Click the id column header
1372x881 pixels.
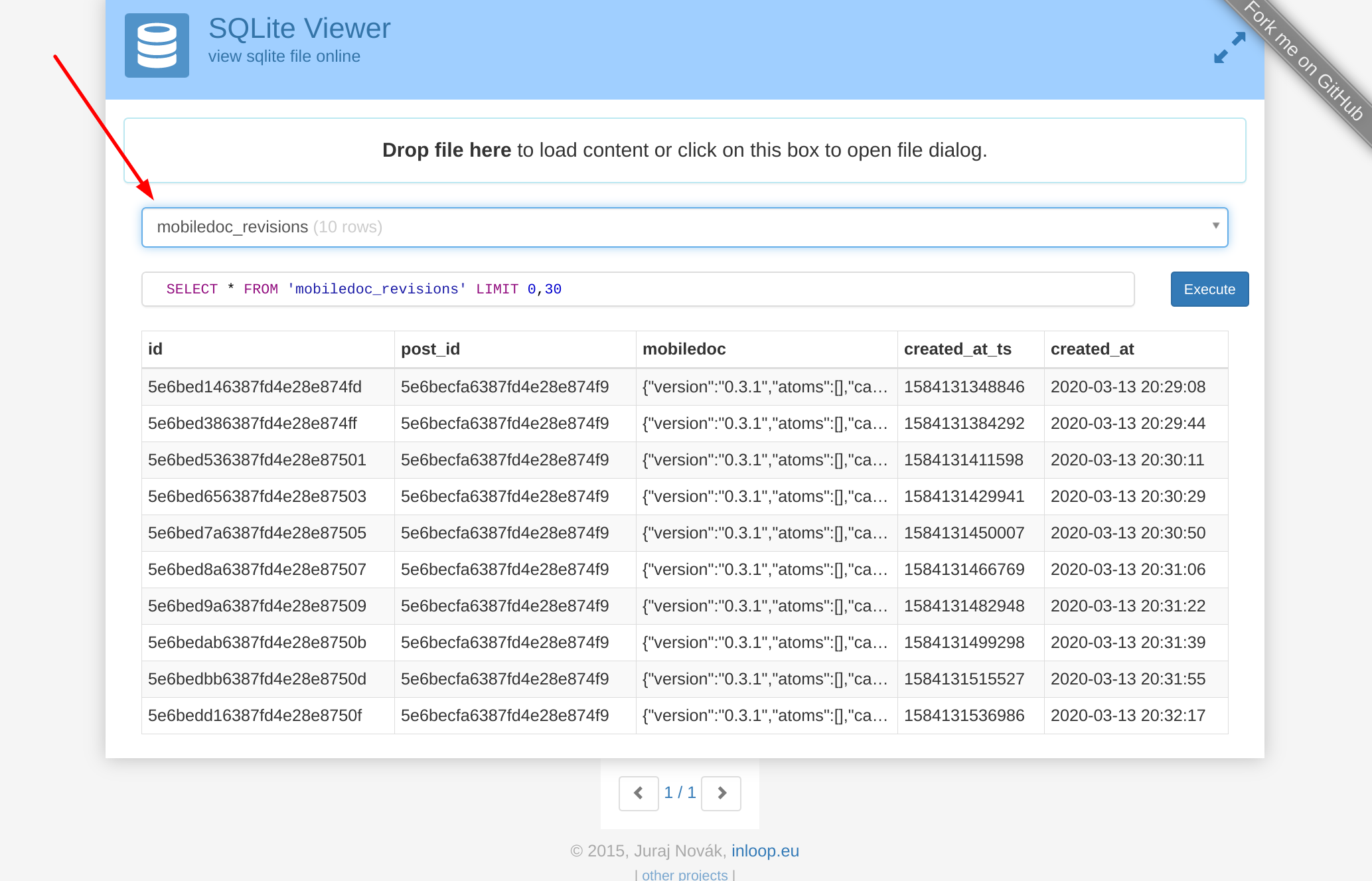pos(268,349)
